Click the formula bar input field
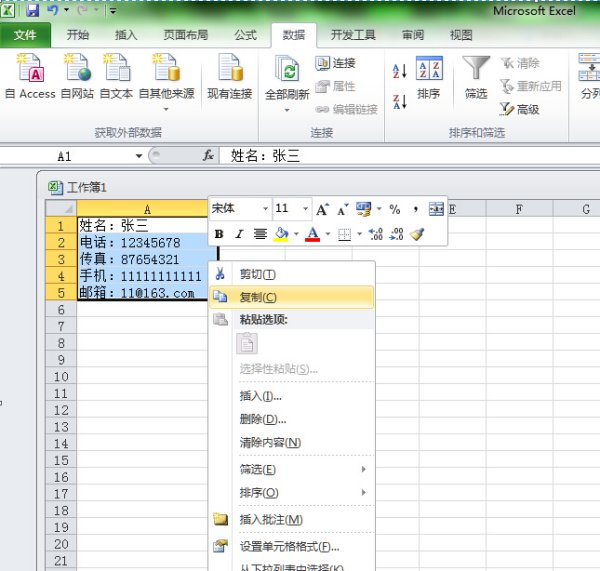 400,156
